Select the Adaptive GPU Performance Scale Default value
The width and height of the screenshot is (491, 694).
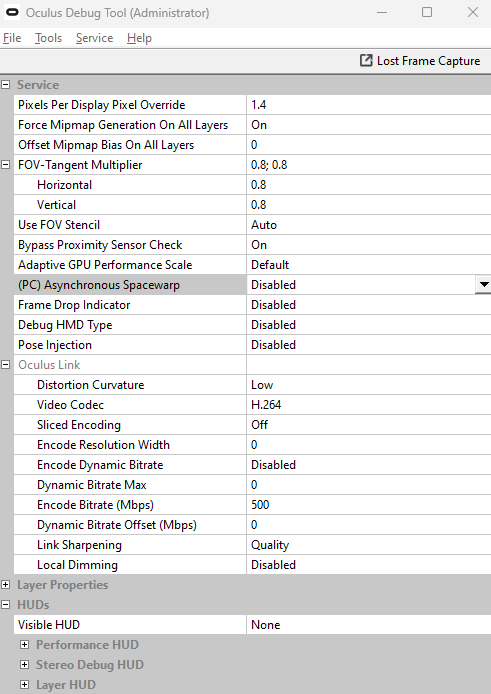pyautogui.click(x=369, y=265)
